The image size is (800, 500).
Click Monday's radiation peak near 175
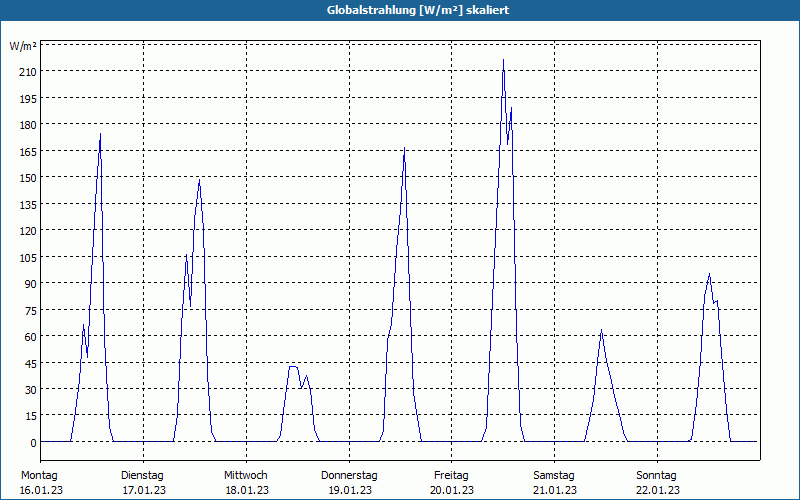(x=101, y=134)
